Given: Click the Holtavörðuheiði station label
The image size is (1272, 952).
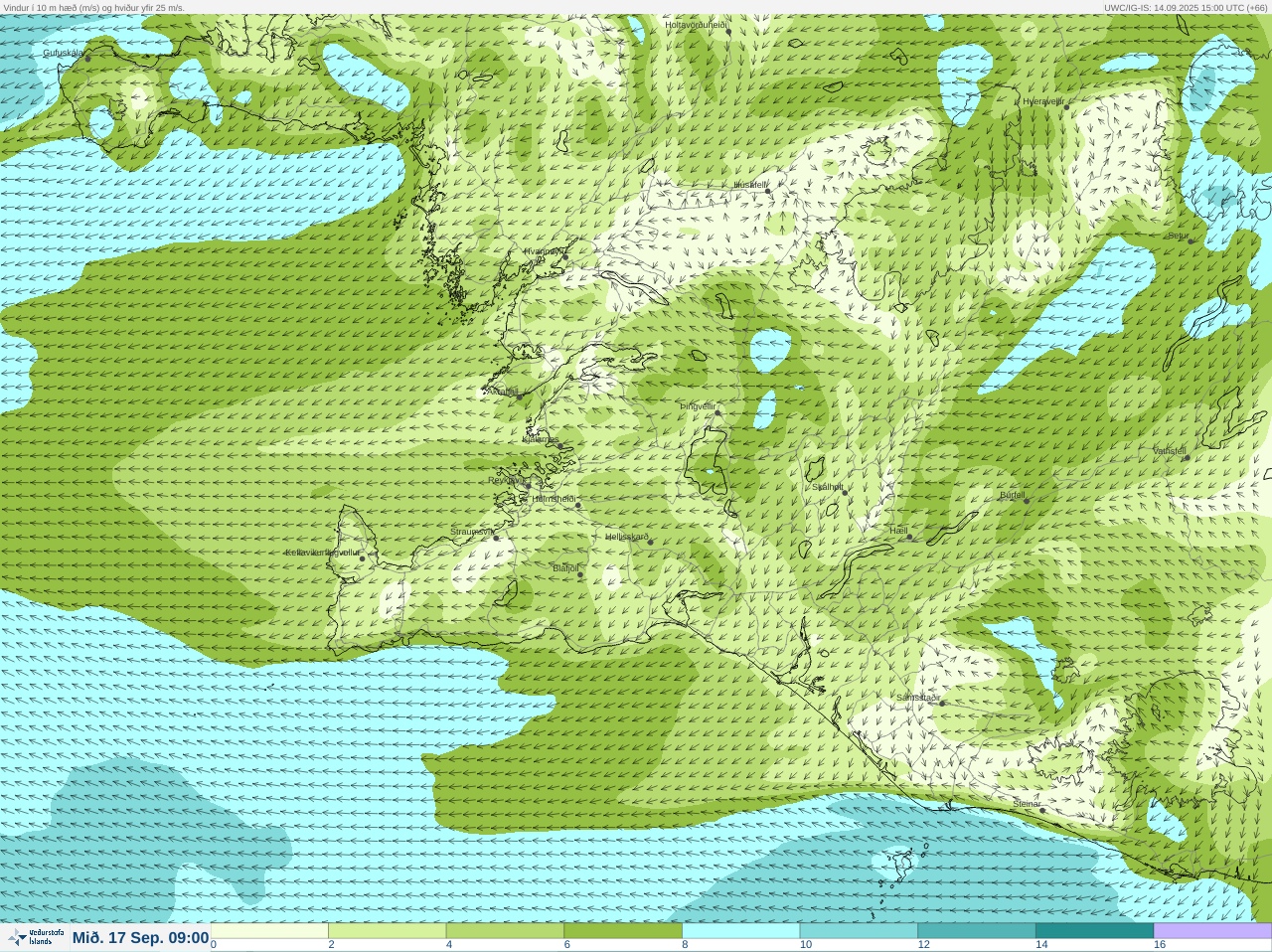Looking at the screenshot, I should point(696,25).
